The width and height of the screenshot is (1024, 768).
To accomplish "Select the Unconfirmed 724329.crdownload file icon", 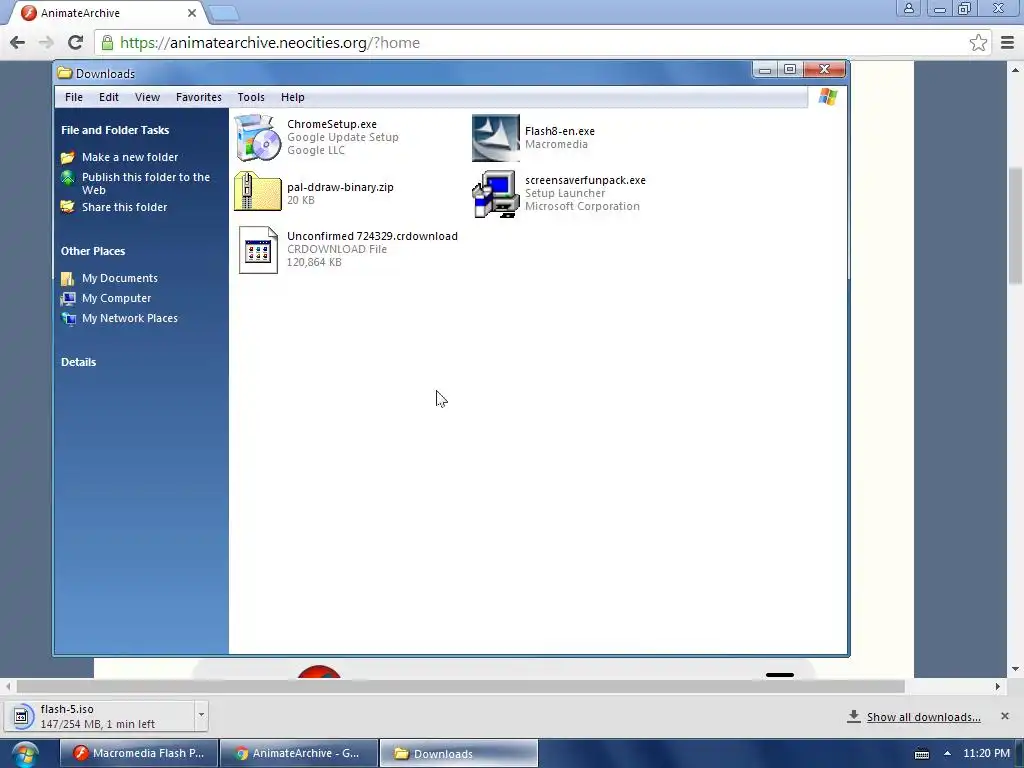I will tap(258, 249).
